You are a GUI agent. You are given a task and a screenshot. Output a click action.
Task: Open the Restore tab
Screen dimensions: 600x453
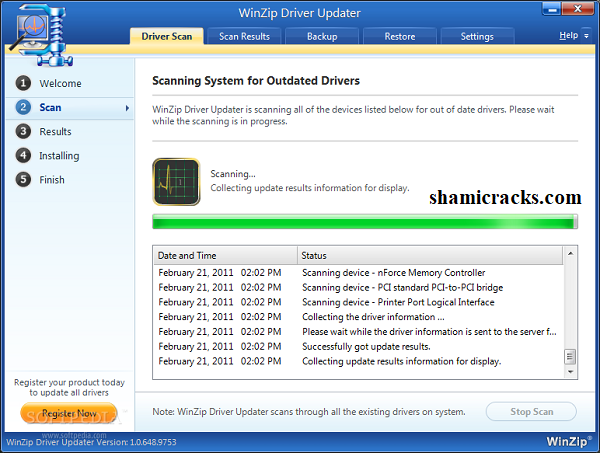[x=399, y=36]
